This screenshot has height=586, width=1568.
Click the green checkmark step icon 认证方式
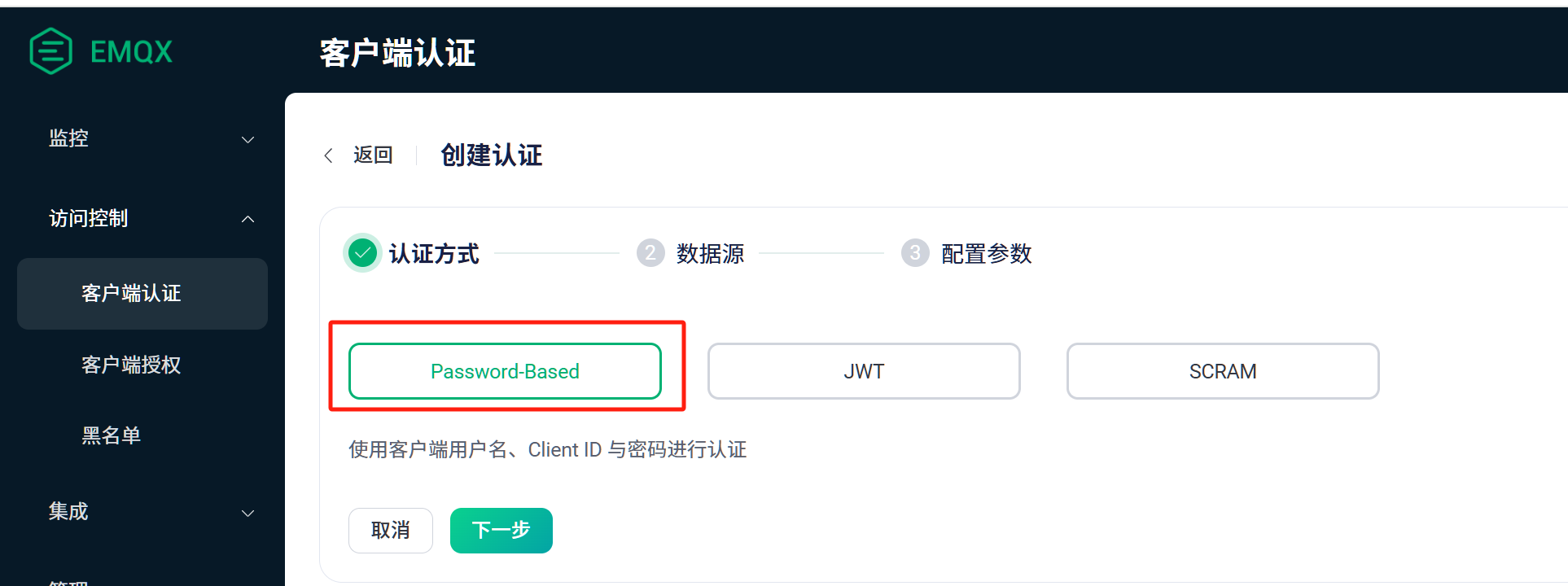pos(362,253)
